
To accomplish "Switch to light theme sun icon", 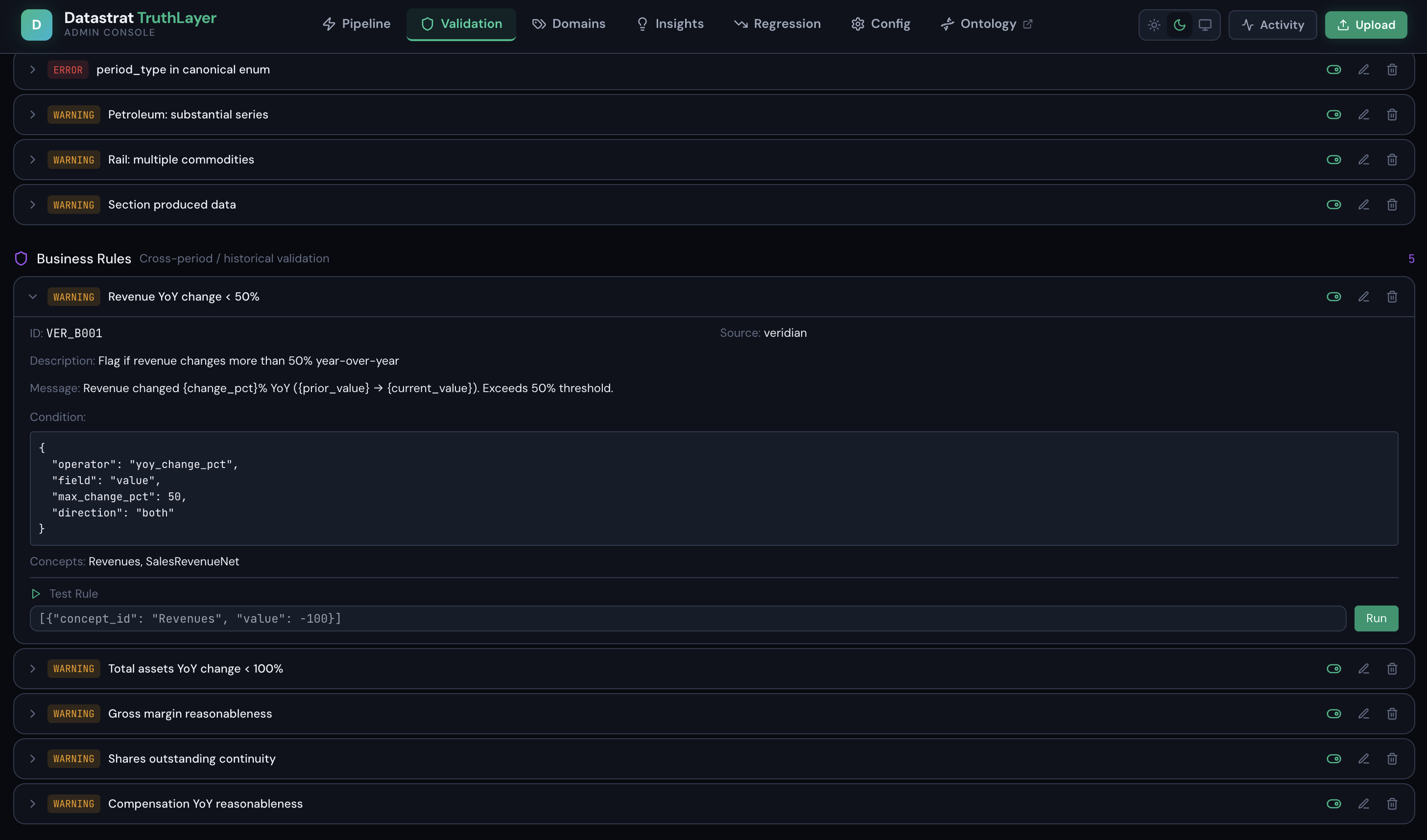I will [x=1154, y=25].
